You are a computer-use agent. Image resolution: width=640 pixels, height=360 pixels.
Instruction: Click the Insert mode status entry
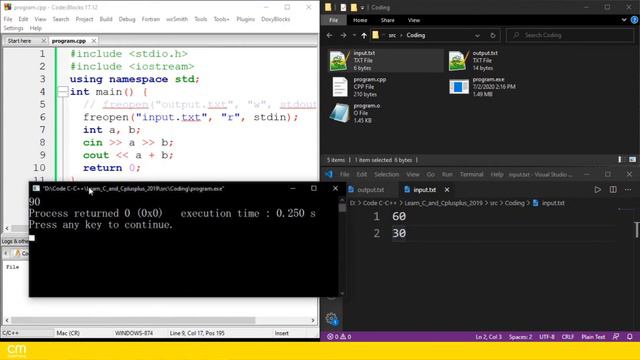pos(281,333)
